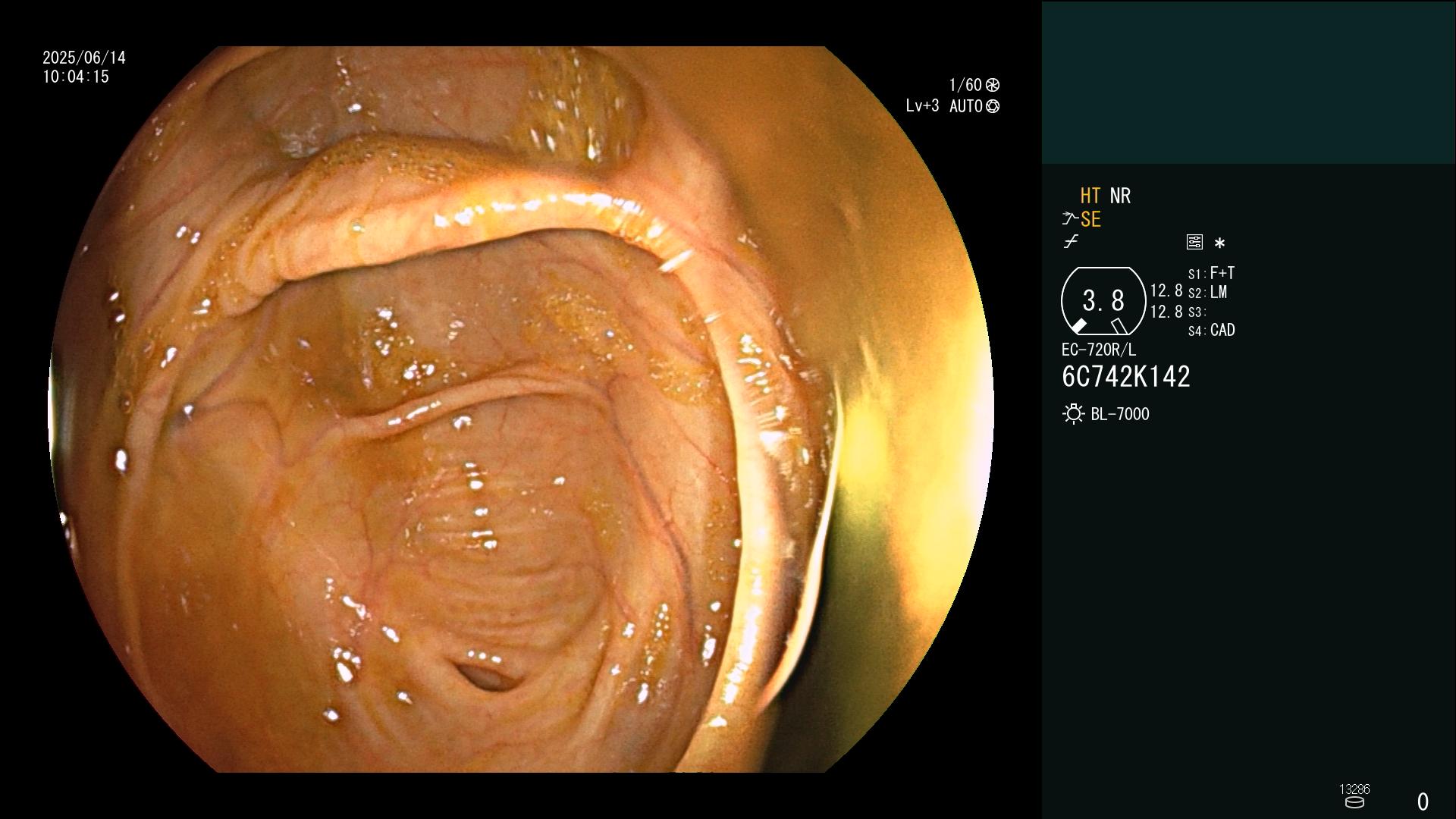This screenshot has width=1456, height=819.
Task: Click the serial number 6C742K142
Action: [x=1126, y=377]
